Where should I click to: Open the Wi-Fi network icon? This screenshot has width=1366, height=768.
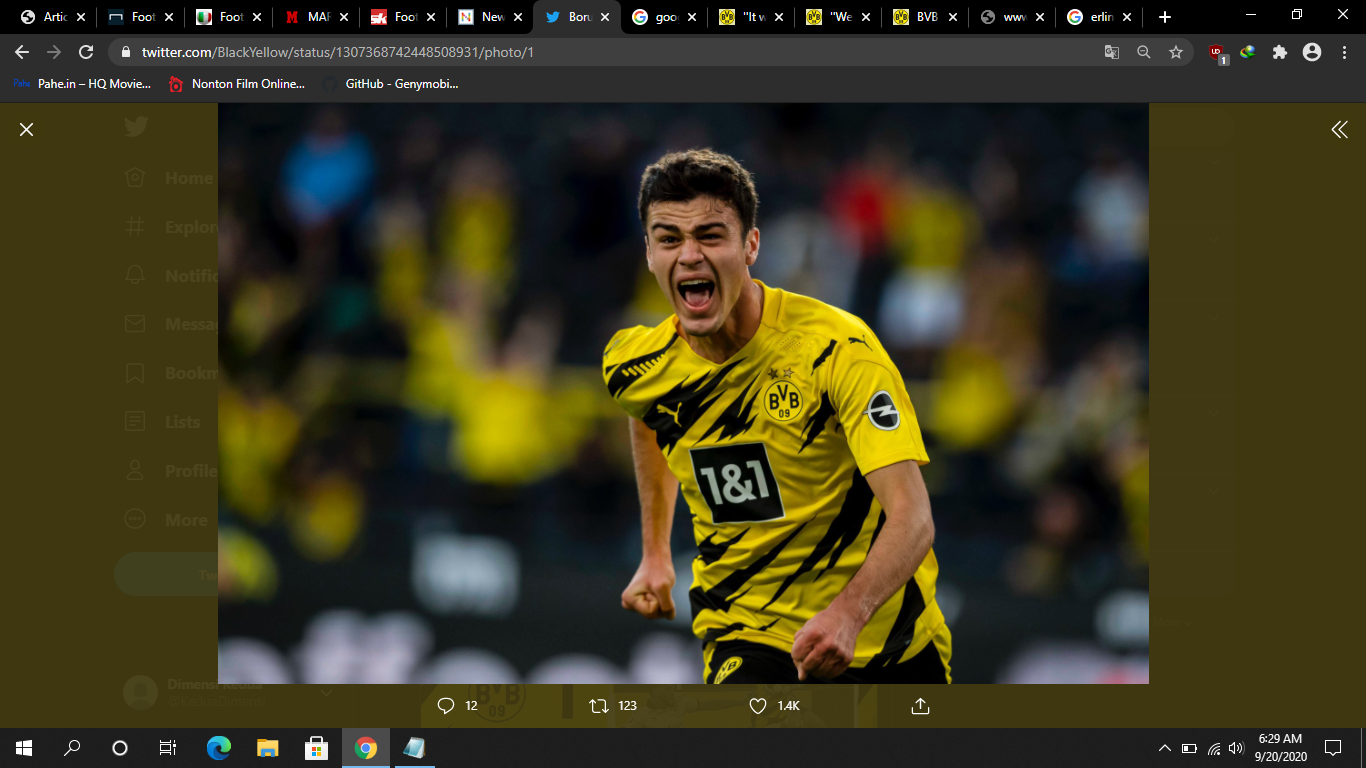(x=1214, y=747)
